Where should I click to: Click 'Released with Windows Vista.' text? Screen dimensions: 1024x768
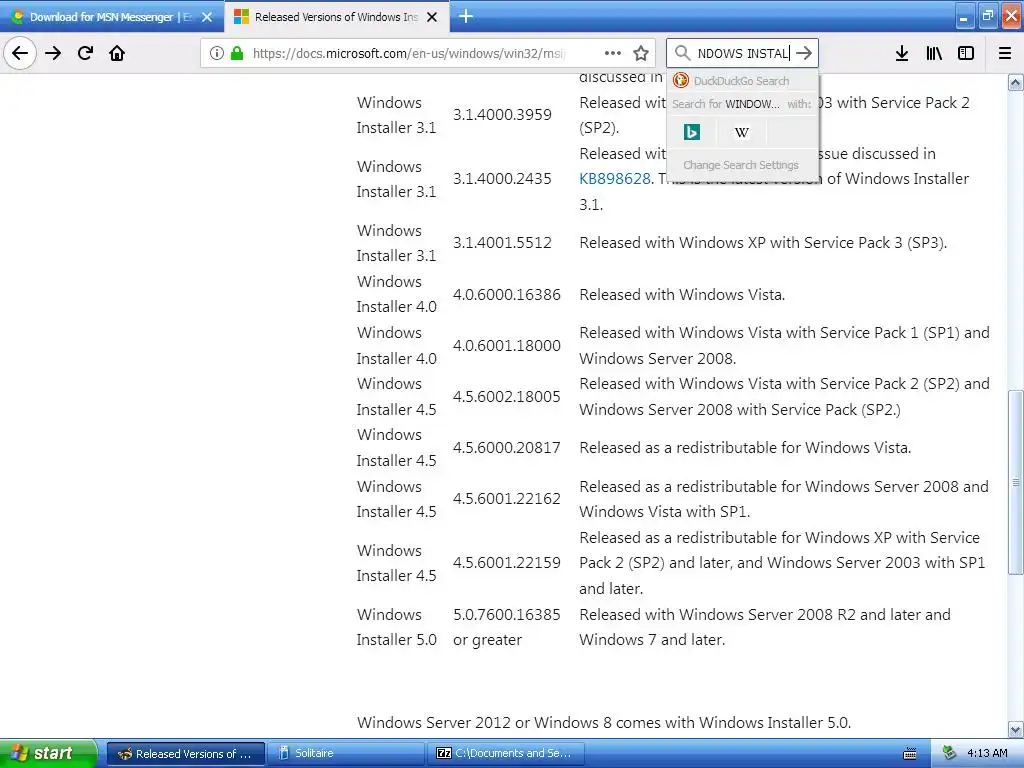click(682, 295)
